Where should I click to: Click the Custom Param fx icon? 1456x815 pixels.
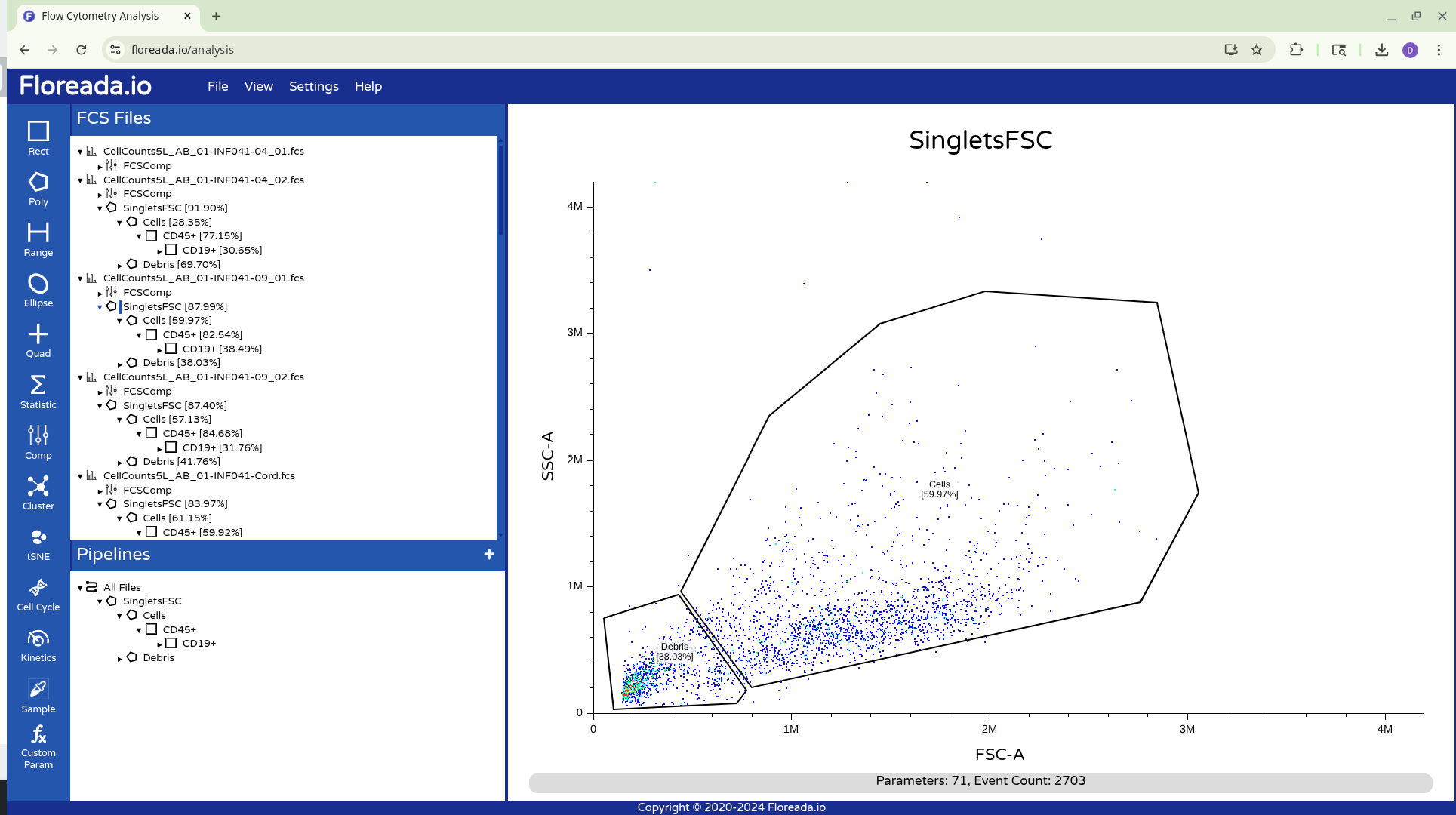tap(38, 735)
